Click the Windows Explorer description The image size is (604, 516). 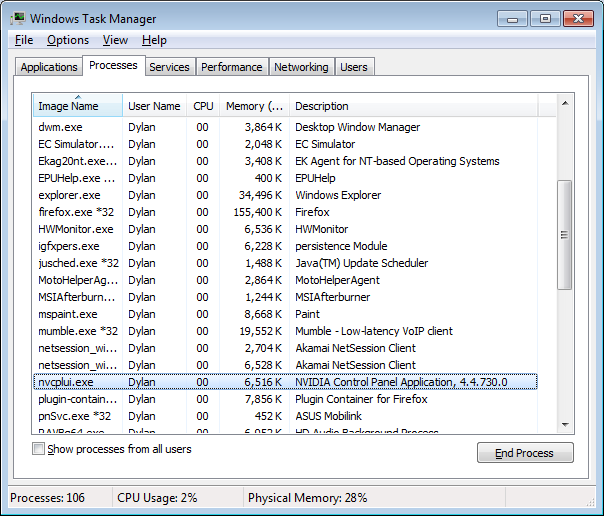coord(338,195)
